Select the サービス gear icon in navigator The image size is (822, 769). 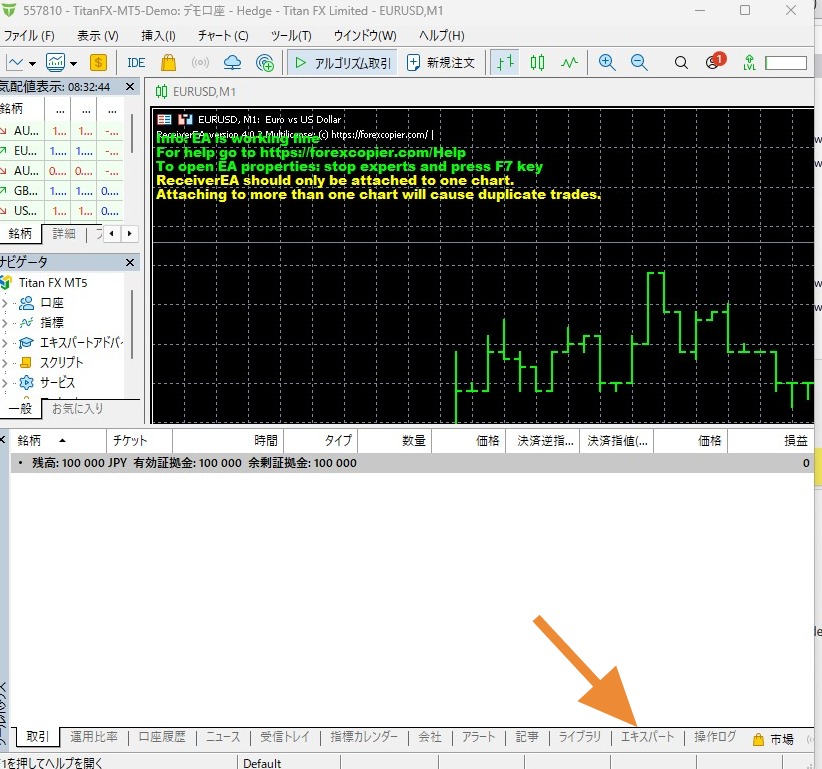(26, 383)
